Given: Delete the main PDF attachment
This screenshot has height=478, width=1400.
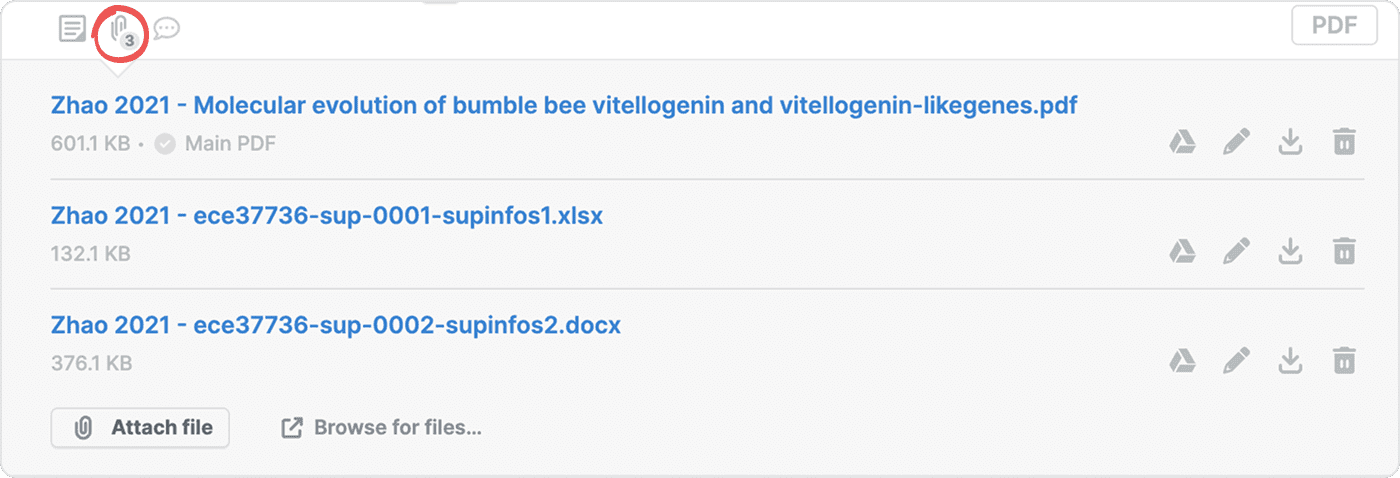Looking at the screenshot, I should [x=1345, y=142].
